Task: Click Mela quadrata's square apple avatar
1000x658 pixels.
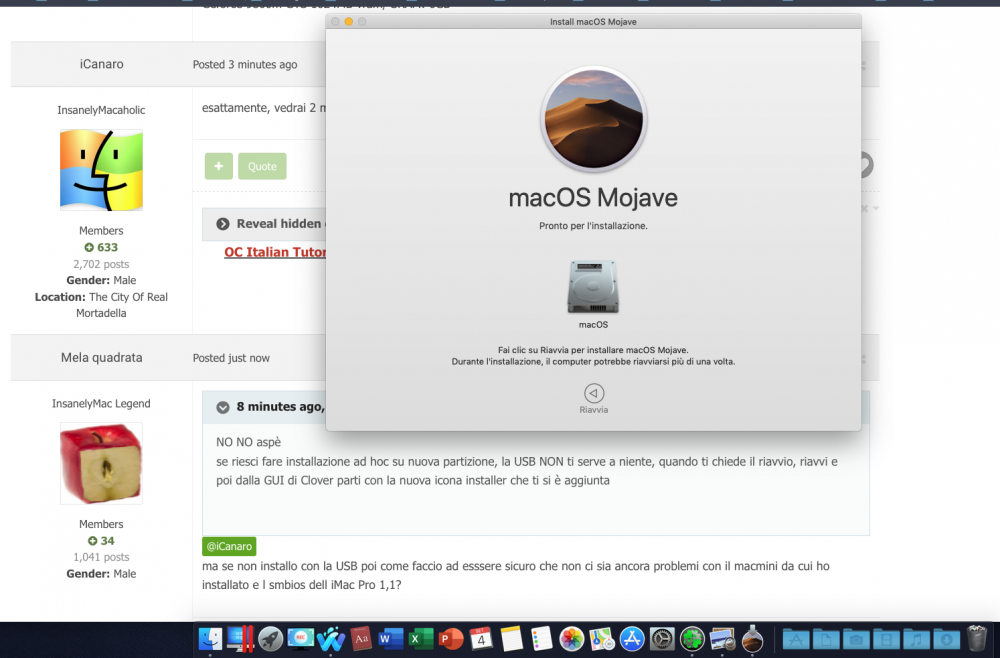Action: [x=101, y=464]
